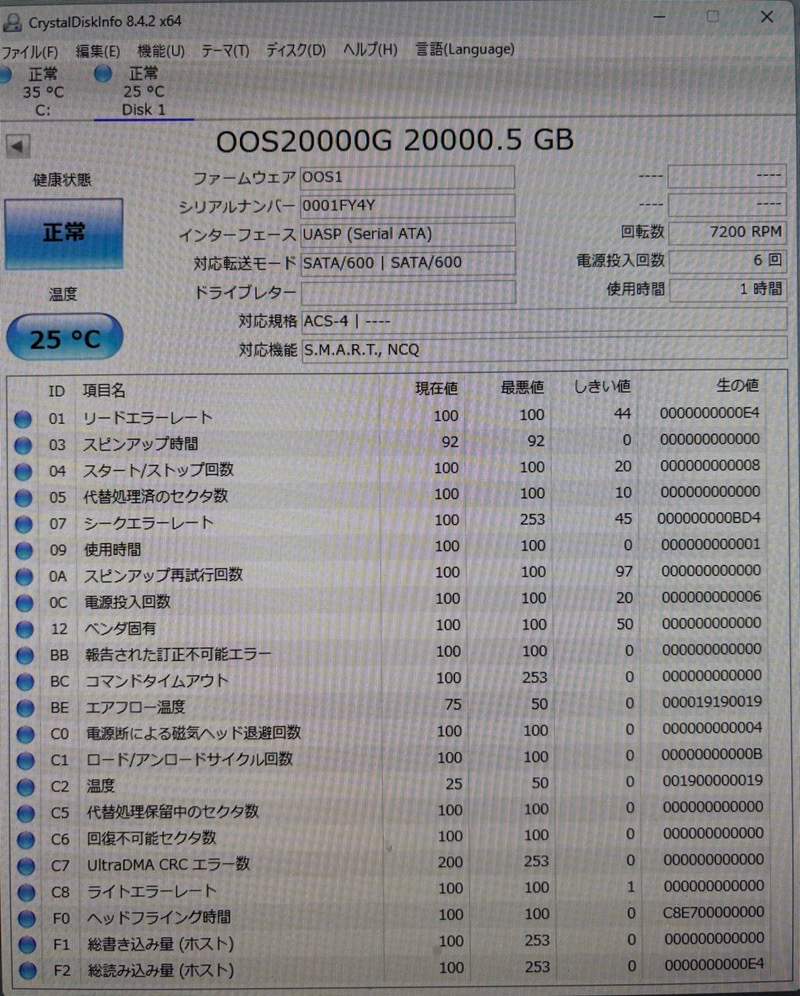Click the 200 current value of UltraDMA row
The height and width of the screenshot is (996, 800).
click(x=450, y=863)
